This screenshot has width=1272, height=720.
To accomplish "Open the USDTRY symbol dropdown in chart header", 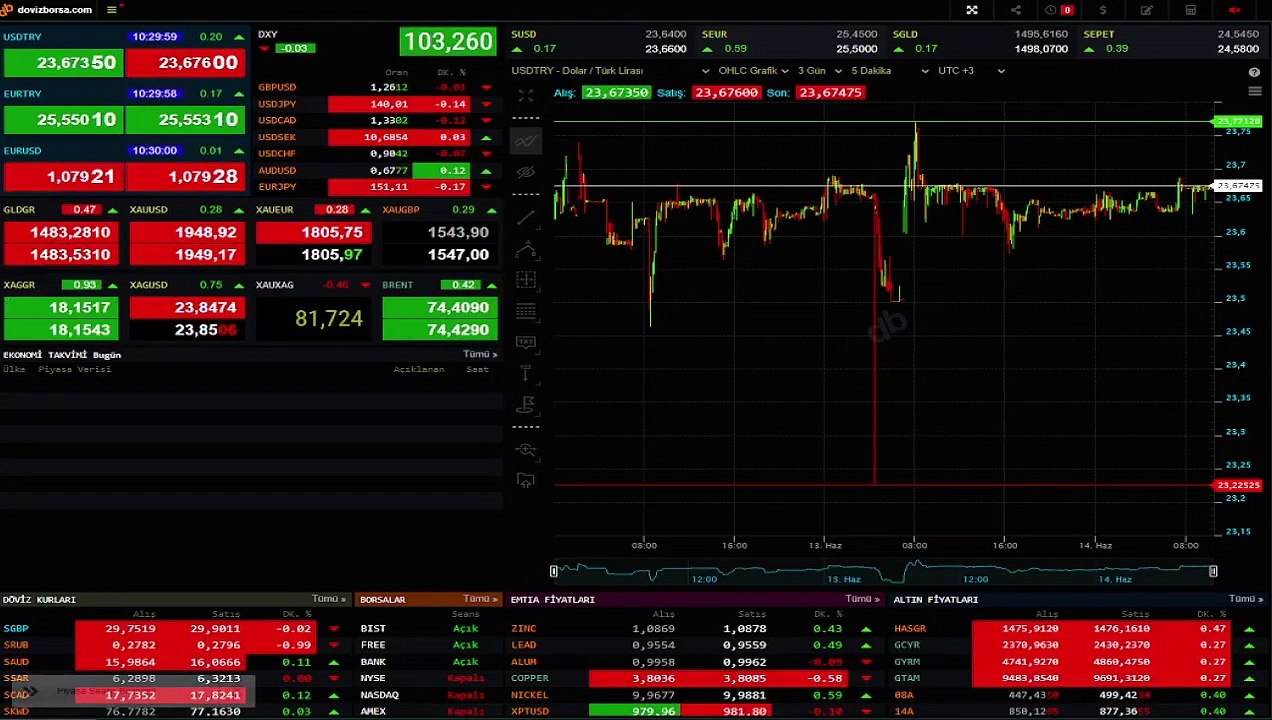I will coord(610,71).
